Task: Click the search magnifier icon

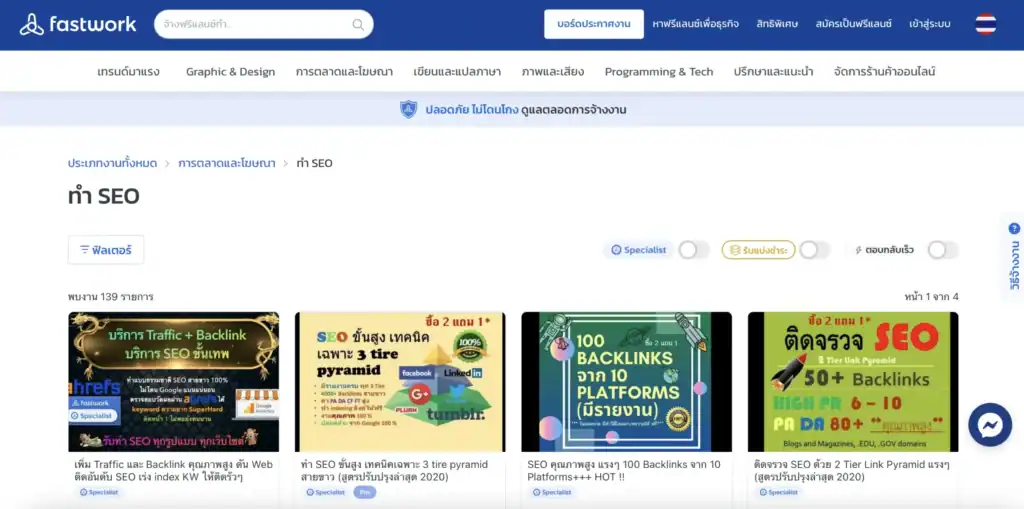Action: pyautogui.click(x=358, y=25)
